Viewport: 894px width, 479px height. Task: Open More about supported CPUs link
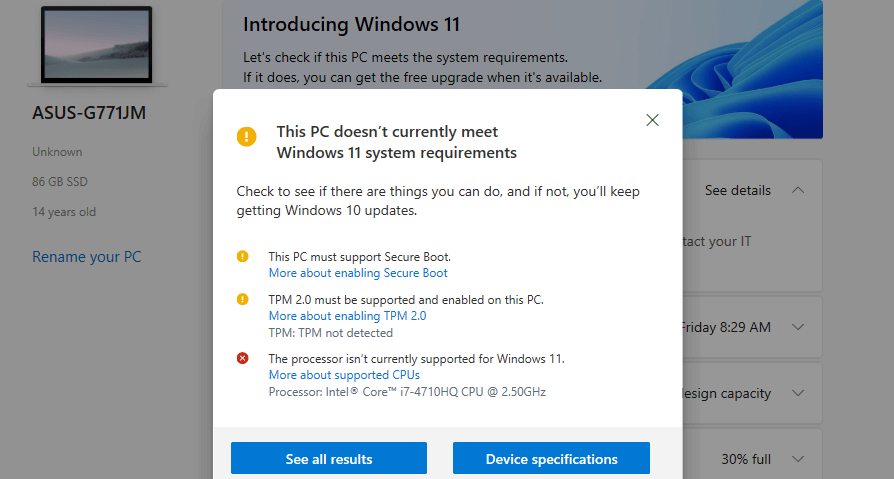[344, 375]
